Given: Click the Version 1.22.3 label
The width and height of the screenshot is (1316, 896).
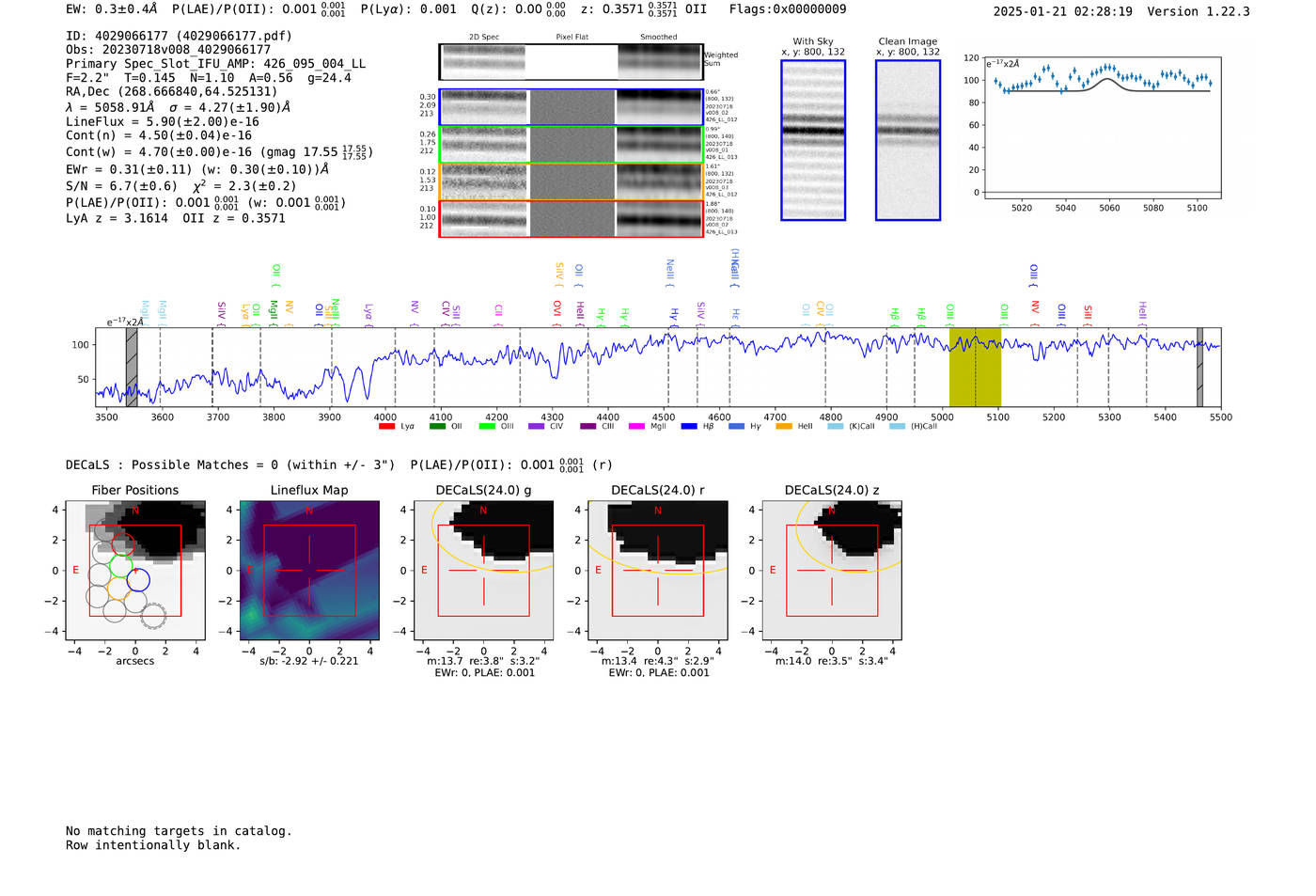Looking at the screenshot, I should pyautogui.click(x=1198, y=11).
